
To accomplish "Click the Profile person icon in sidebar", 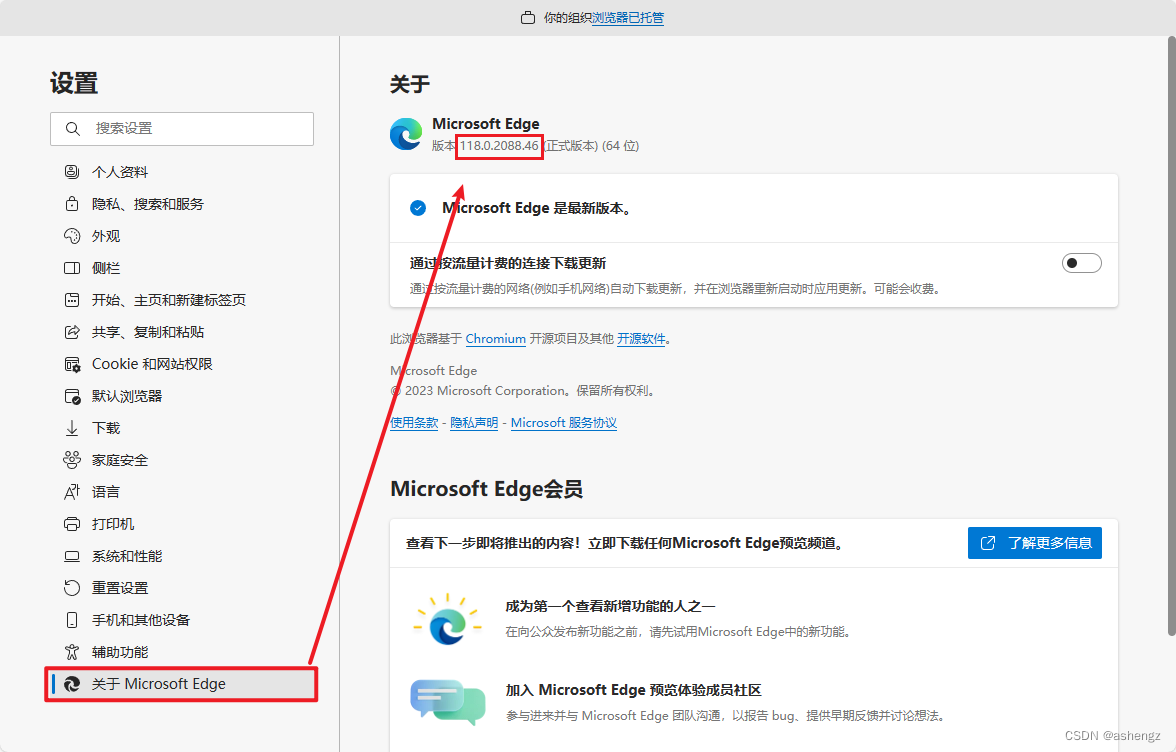I will pos(72,172).
